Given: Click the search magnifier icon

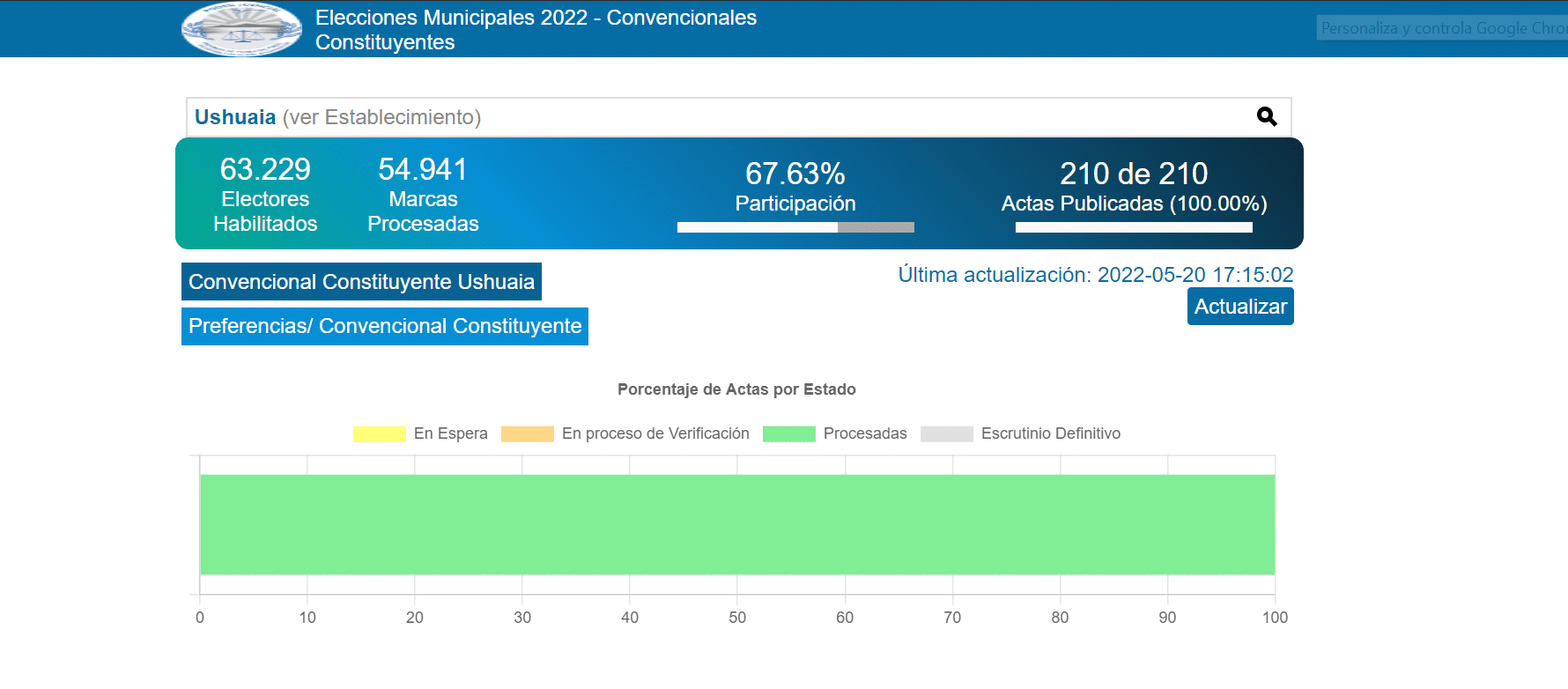Looking at the screenshot, I should [x=1267, y=116].
